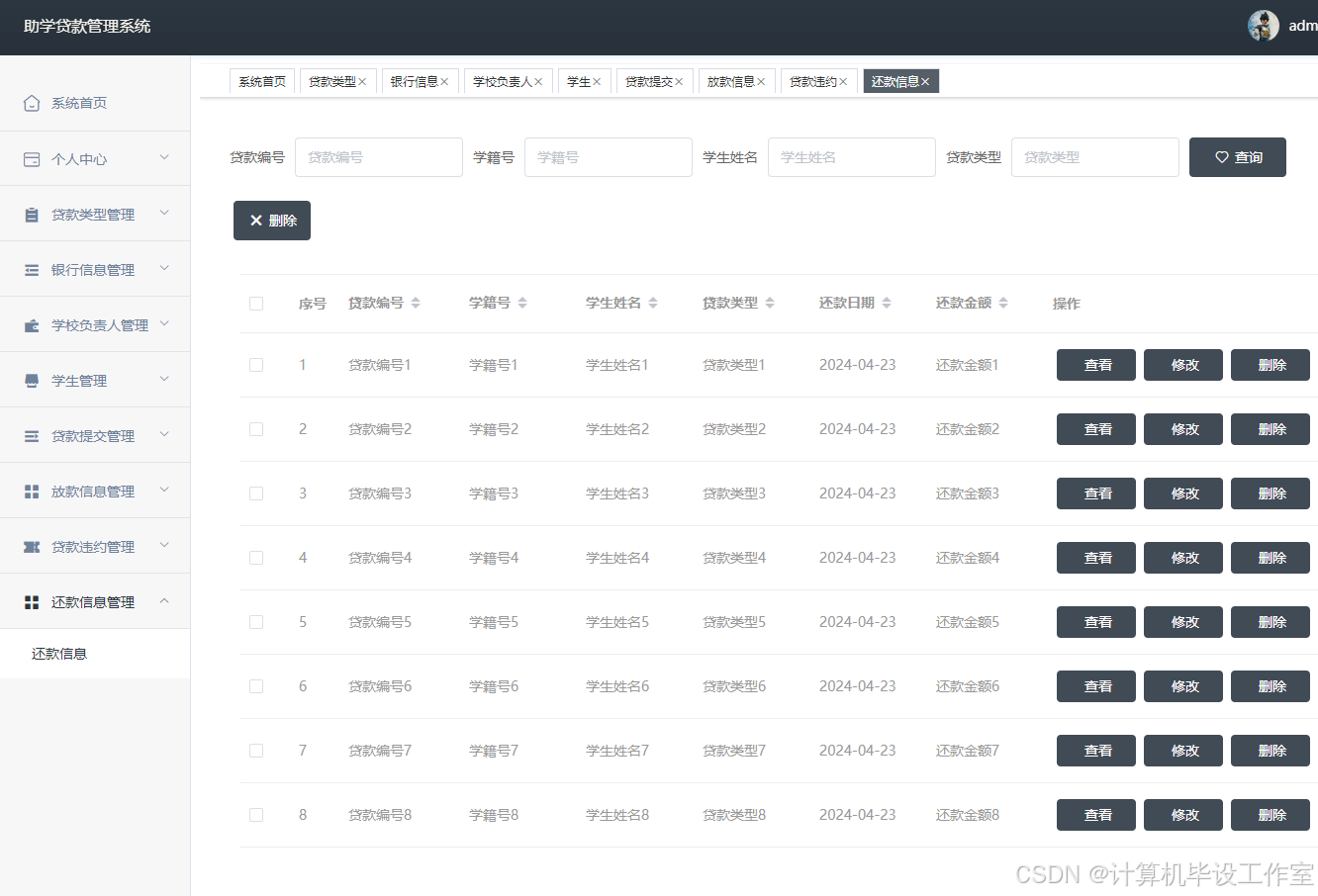Check the checkbox for row 贷款编号1

(x=256, y=365)
